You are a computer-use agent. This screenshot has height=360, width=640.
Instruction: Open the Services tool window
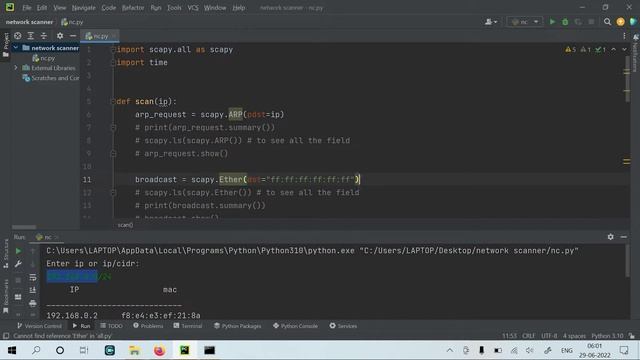tap(343, 326)
